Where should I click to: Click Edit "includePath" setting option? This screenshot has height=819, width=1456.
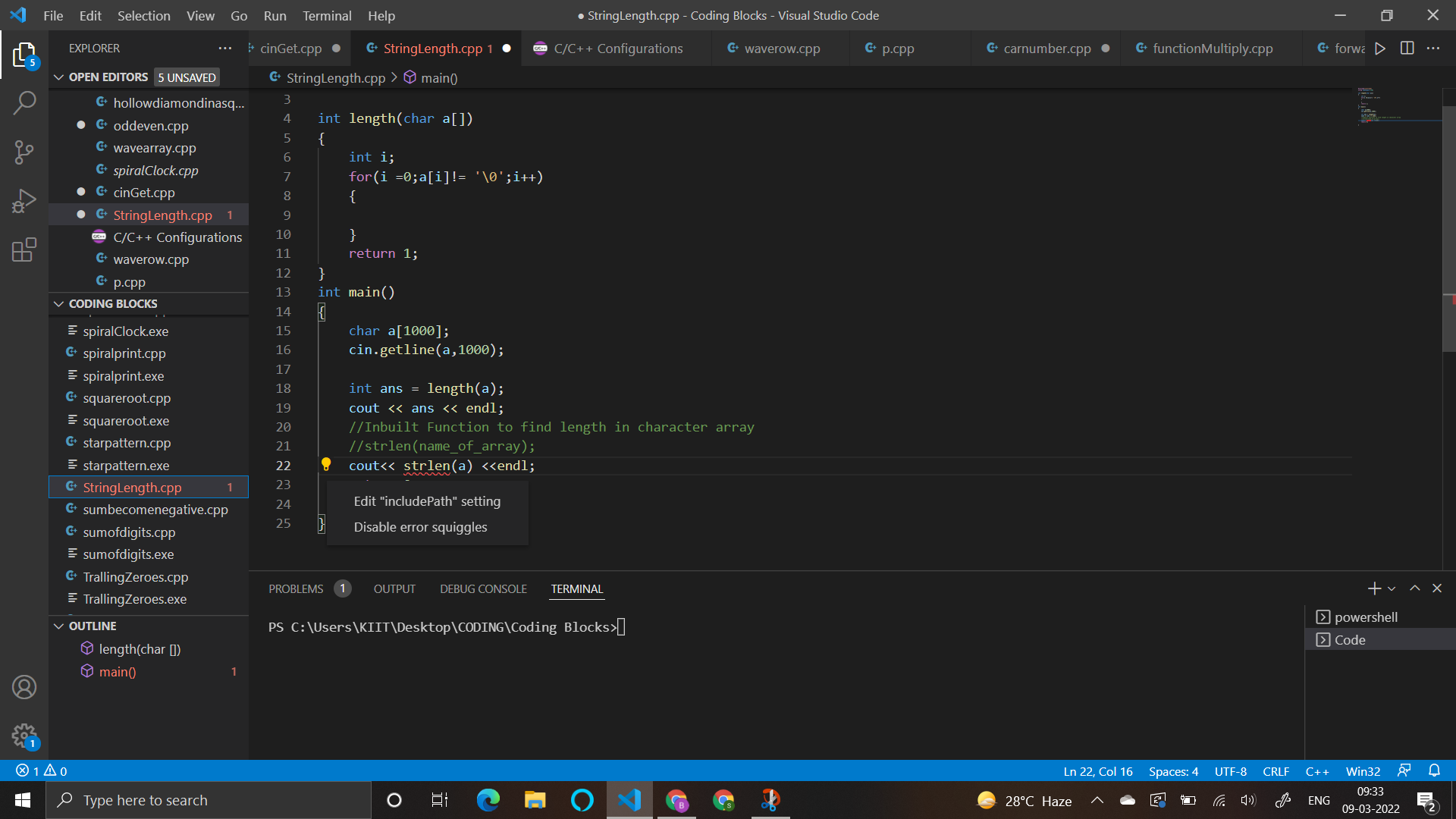point(427,501)
